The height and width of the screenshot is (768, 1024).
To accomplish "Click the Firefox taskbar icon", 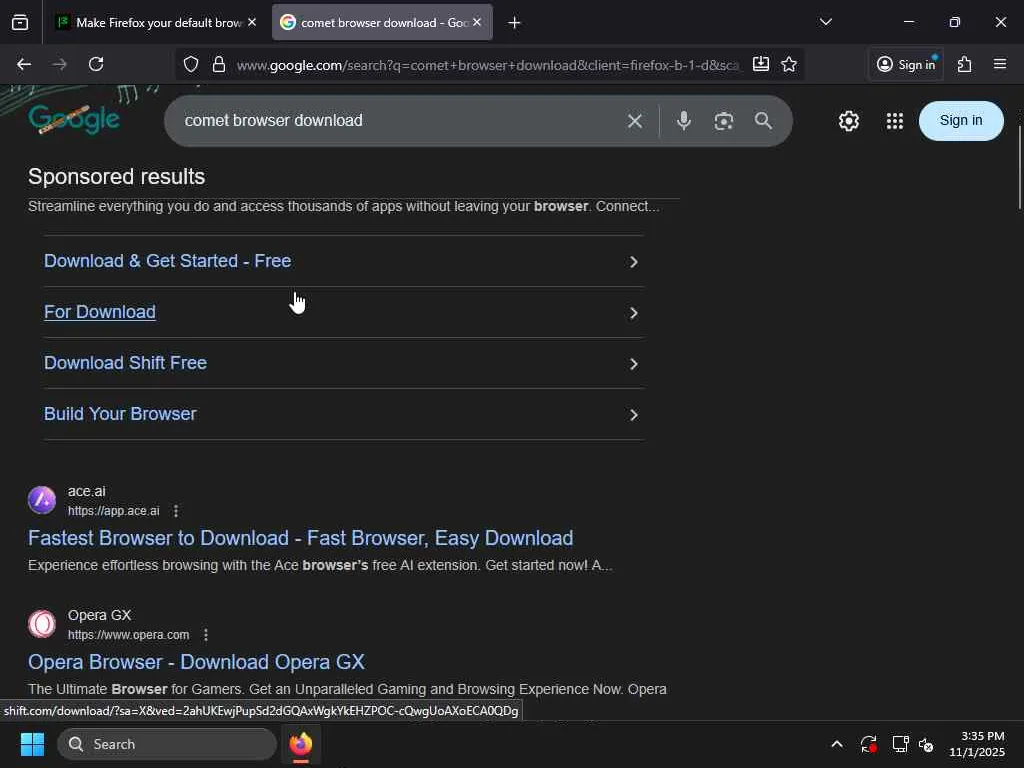I will click(301, 744).
